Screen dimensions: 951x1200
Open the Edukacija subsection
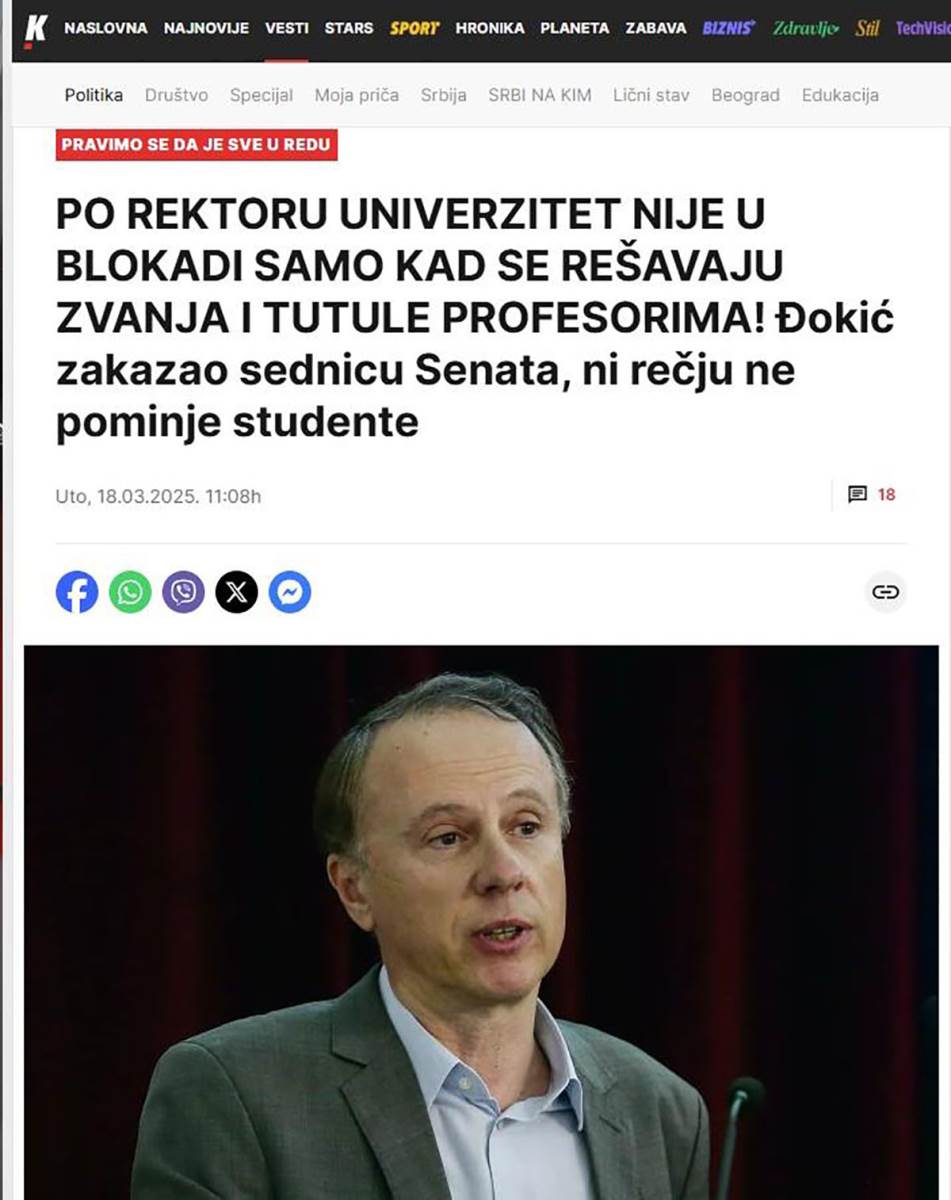(x=840, y=95)
